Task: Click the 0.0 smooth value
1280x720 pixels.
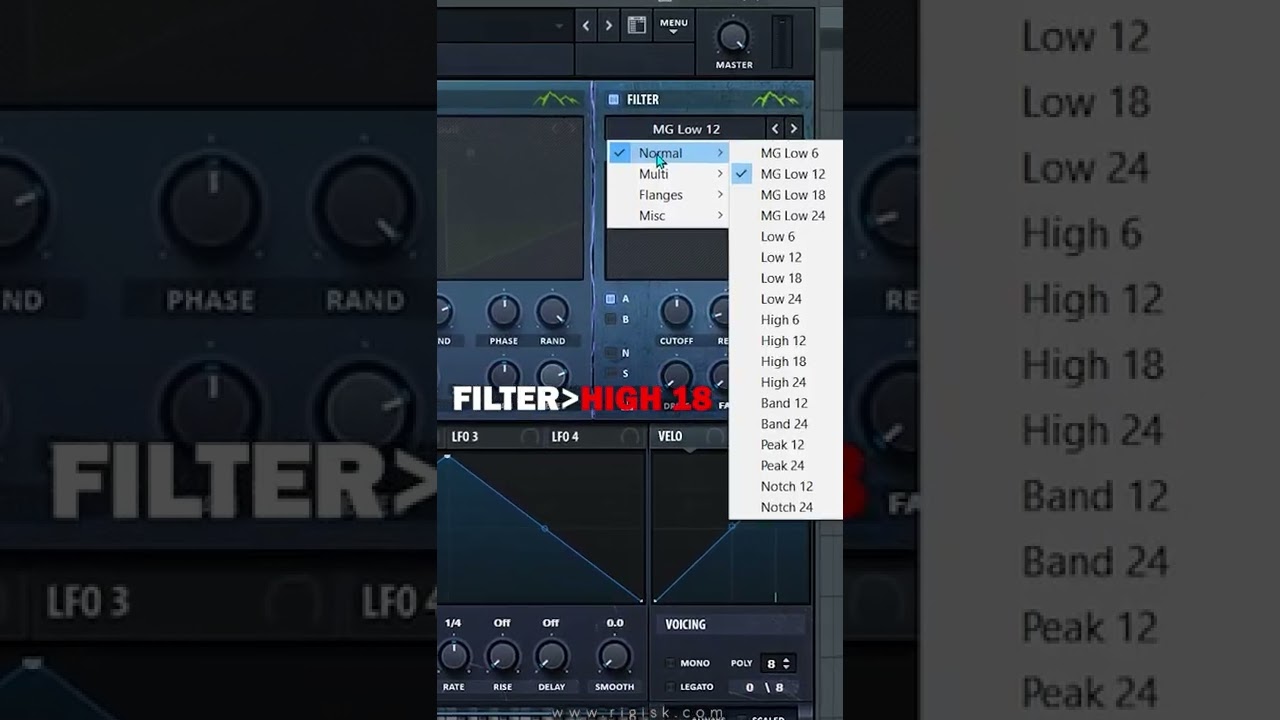Action: point(615,623)
